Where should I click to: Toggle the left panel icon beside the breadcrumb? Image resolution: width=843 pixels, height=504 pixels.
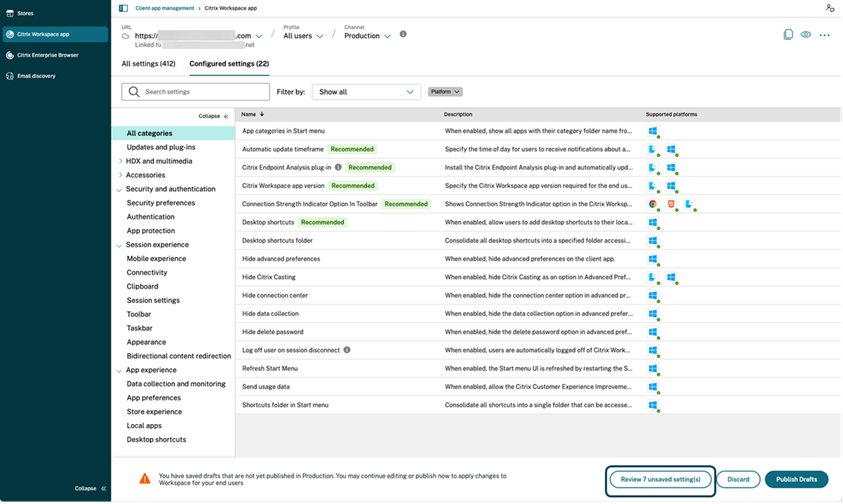tap(123, 8)
